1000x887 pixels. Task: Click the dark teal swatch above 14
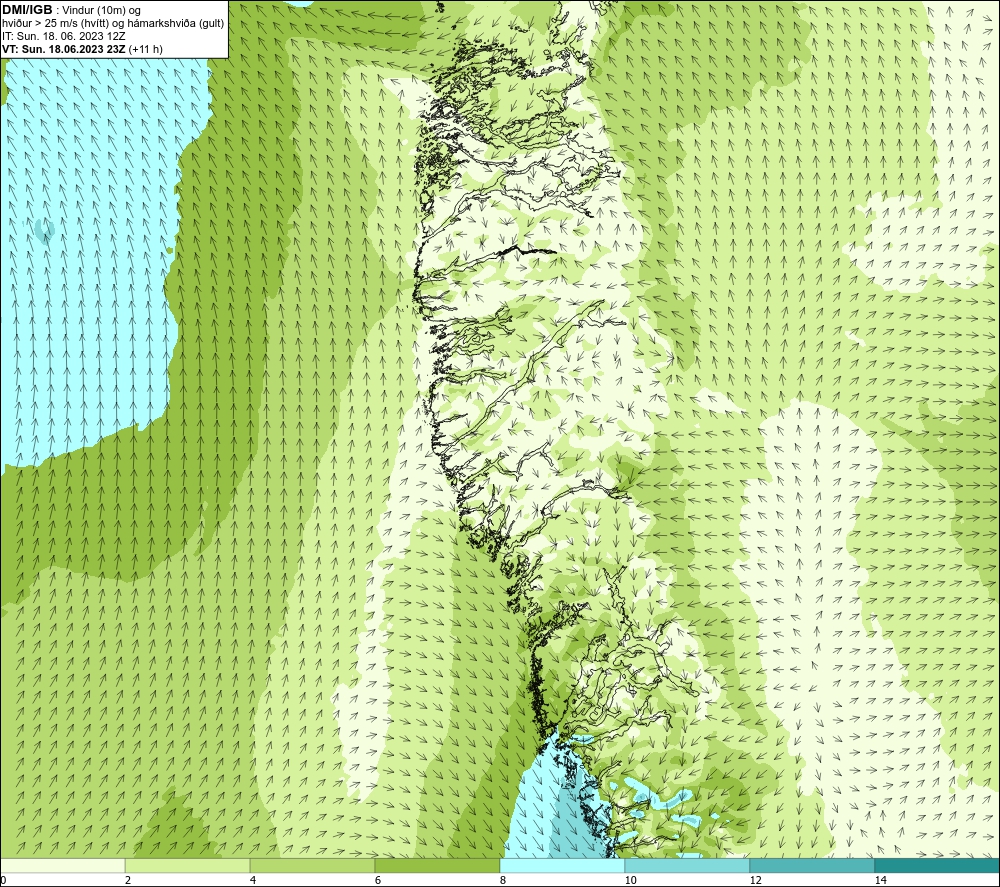(x=936, y=865)
